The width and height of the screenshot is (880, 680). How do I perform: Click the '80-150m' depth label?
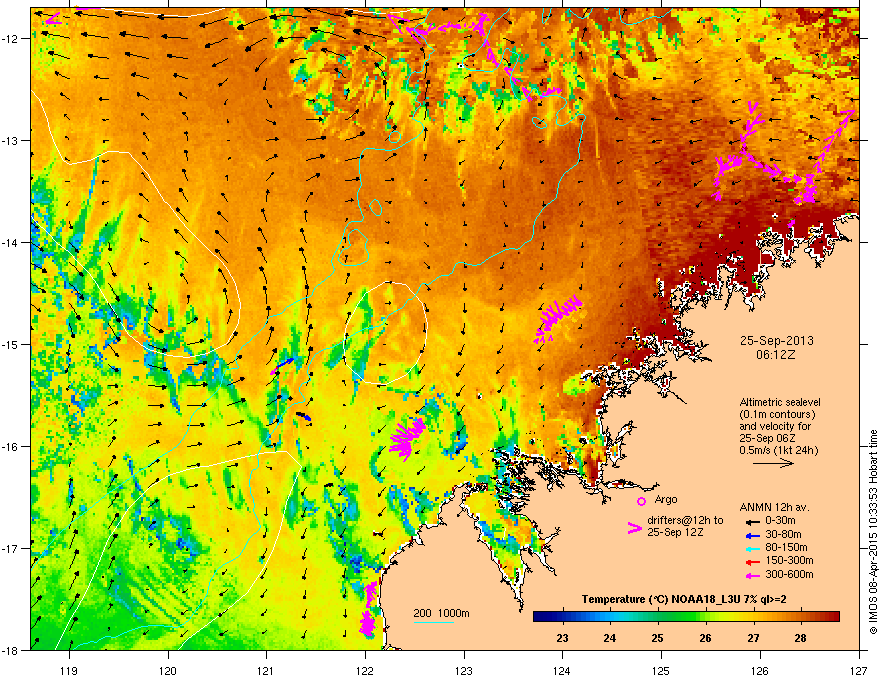click(786, 548)
